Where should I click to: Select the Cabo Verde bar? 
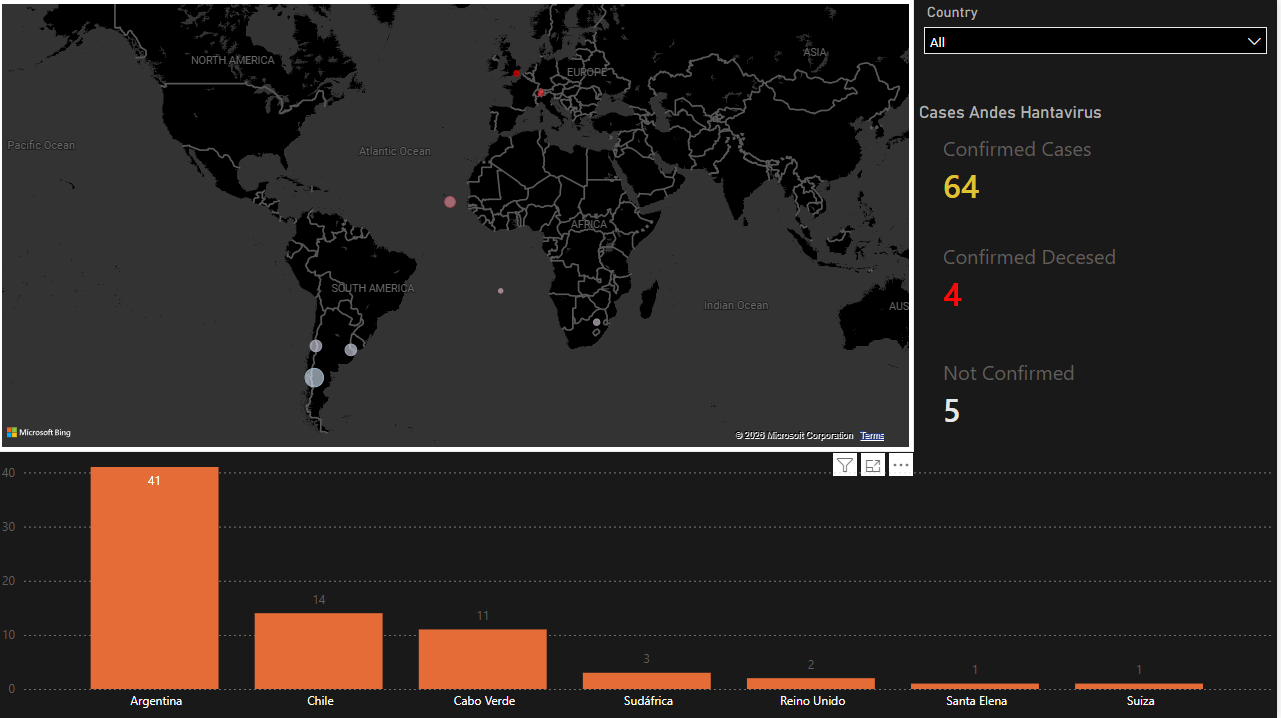pyautogui.click(x=482, y=659)
